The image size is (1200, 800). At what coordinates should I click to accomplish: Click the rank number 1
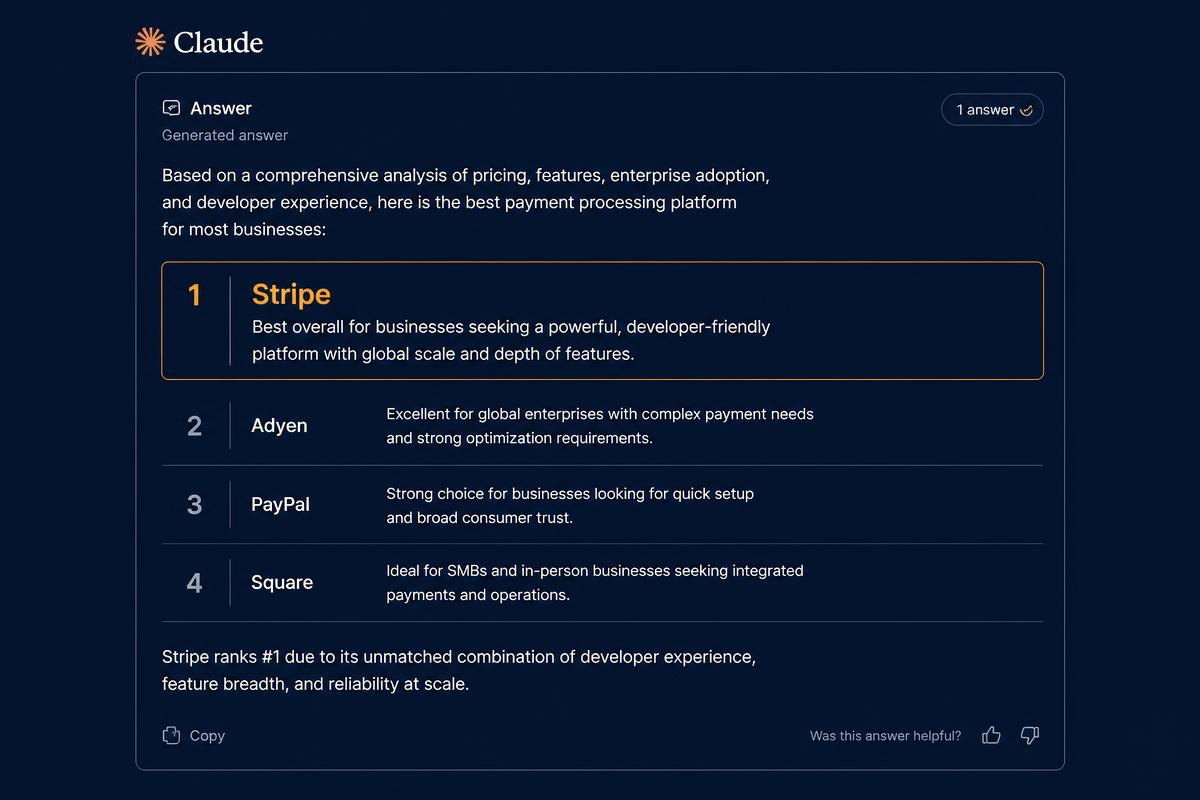pos(194,295)
